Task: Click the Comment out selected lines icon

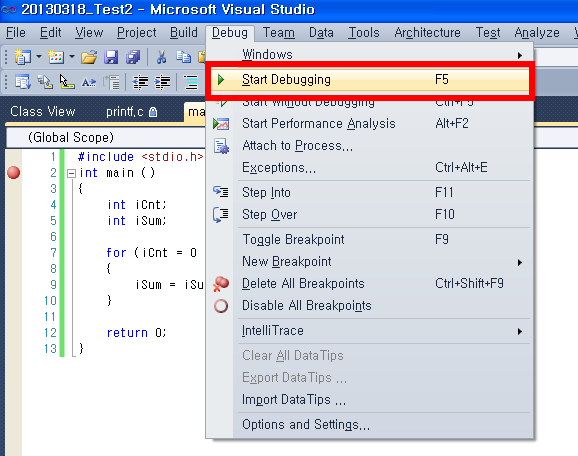Action: [x=191, y=82]
